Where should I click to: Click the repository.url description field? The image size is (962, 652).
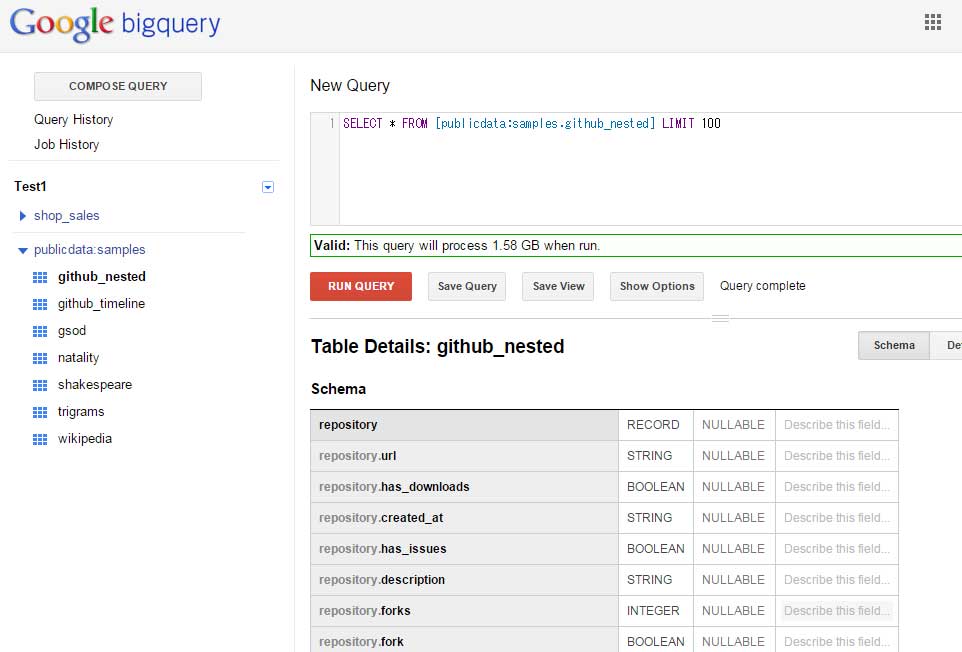836,456
